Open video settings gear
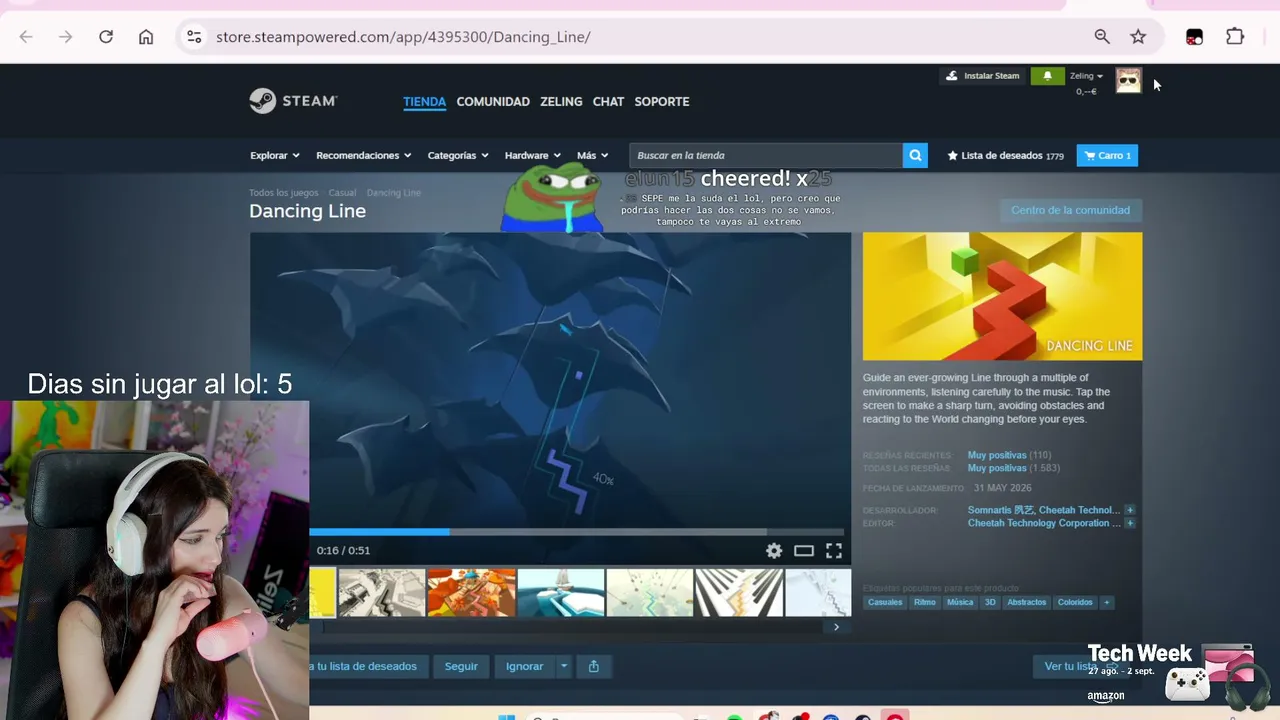Screen dimensions: 1280x720 [774, 551]
